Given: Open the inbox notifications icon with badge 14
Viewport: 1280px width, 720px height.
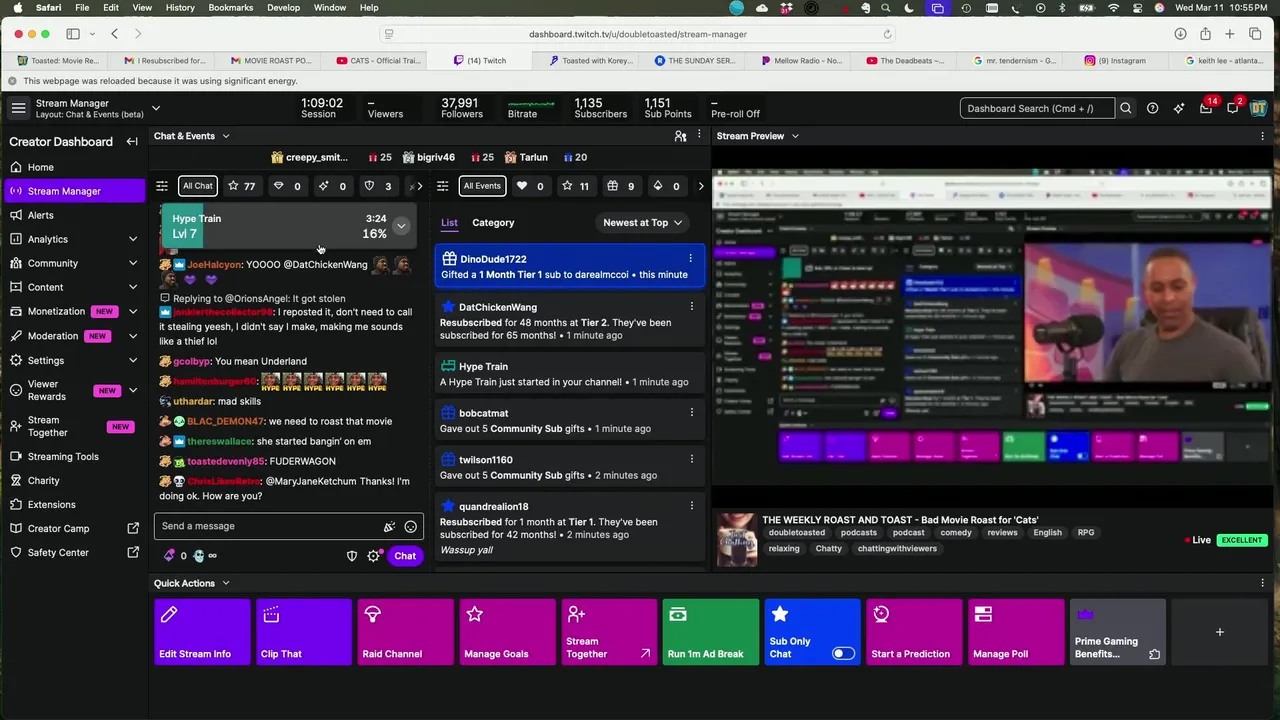Looking at the screenshot, I should point(1207,107).
